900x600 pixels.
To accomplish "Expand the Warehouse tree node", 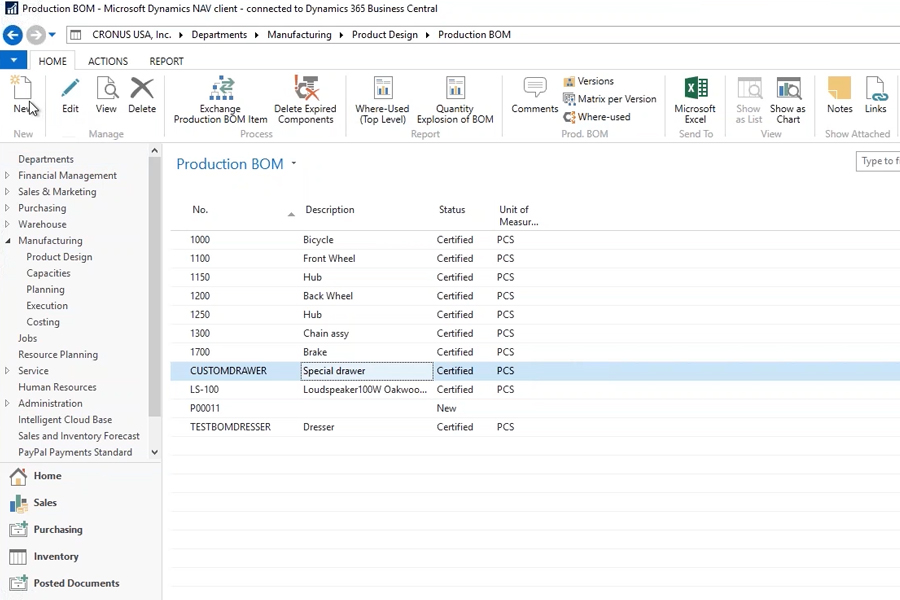I will click(7, 224).
